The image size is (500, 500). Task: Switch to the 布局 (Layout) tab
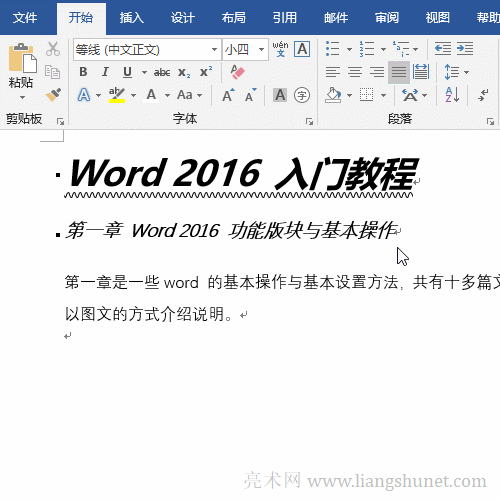pyautogui.click(x=234, y=18)
